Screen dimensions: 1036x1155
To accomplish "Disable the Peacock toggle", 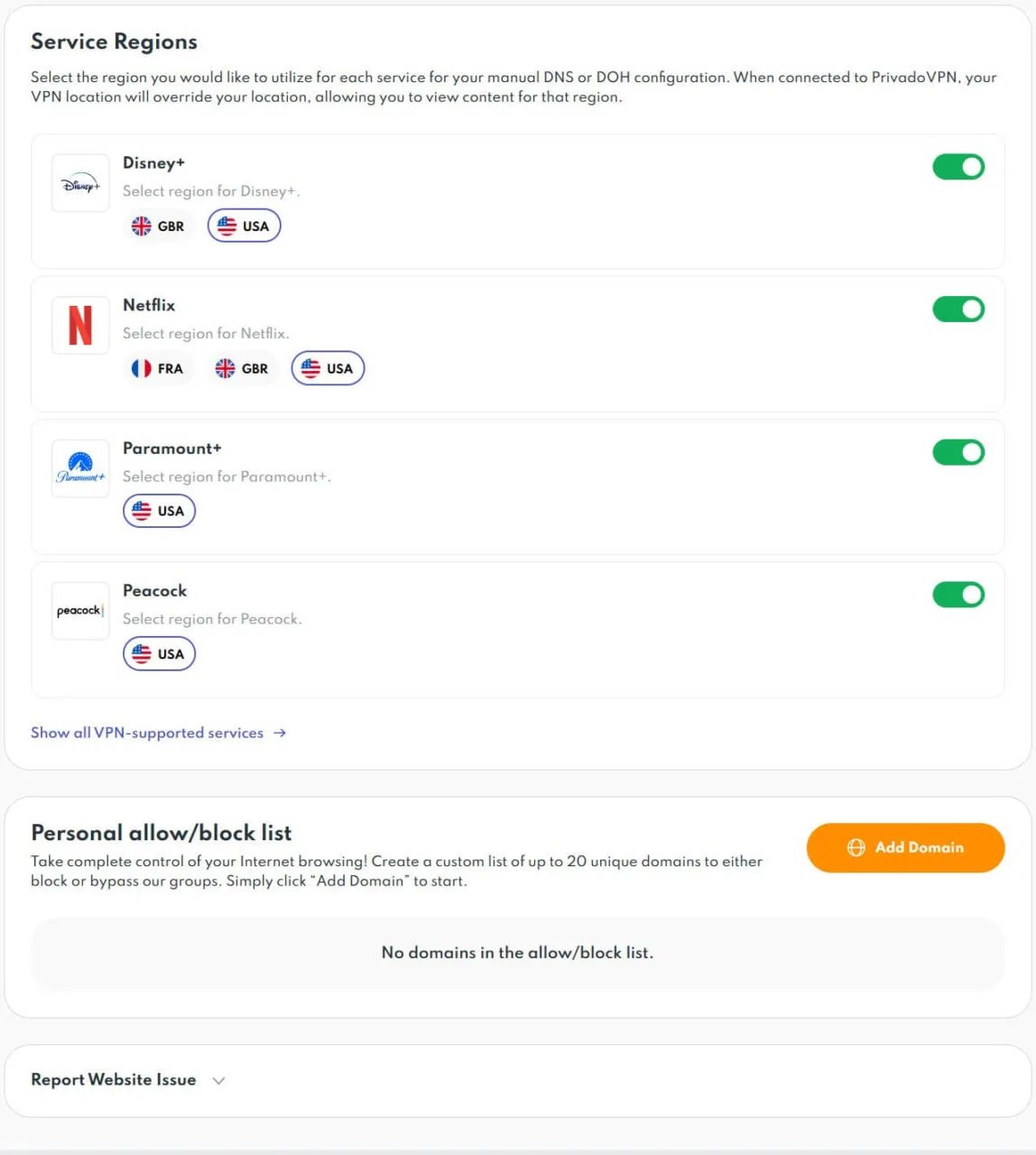I will tap(958, 595).
